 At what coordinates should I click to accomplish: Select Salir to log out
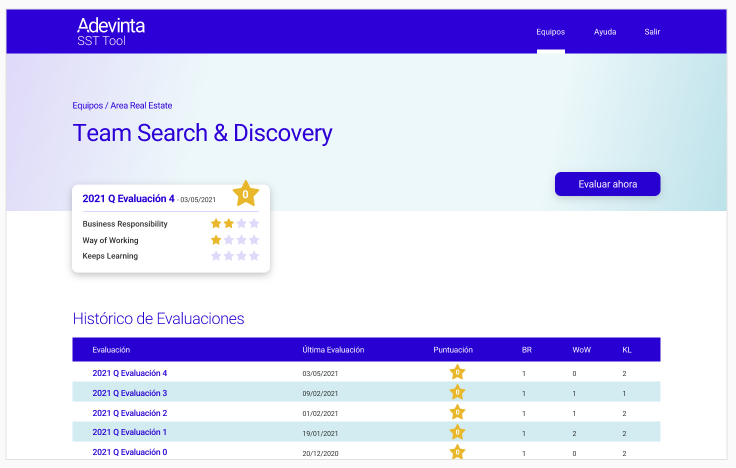pyautogui.click(x=652, y=32)
